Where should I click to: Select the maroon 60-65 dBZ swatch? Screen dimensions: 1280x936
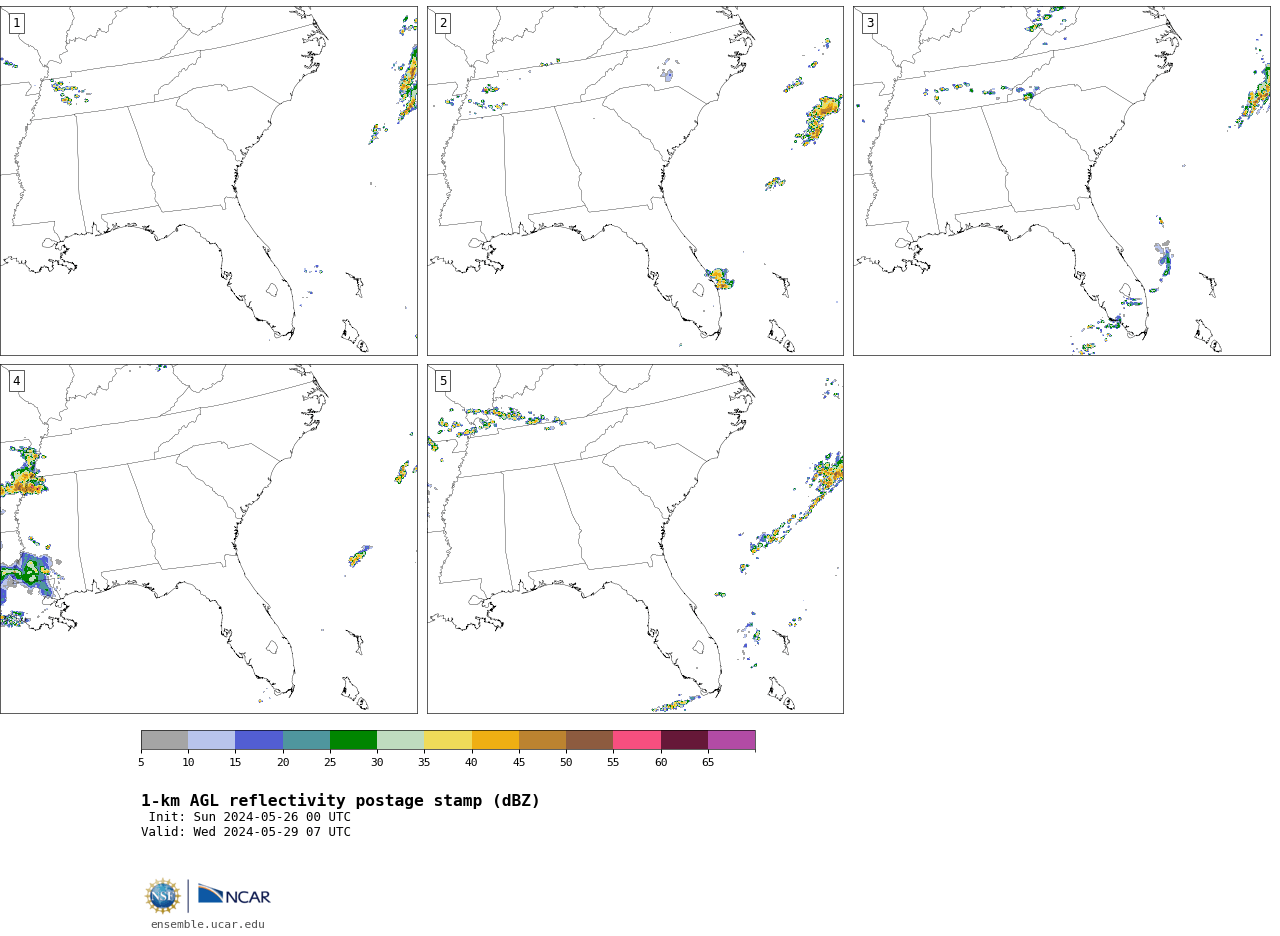pyautogui.click(x=684, y=740)
